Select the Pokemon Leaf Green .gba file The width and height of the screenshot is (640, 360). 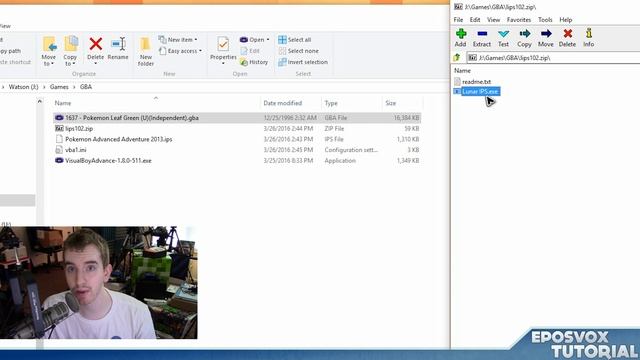point(237,118)
